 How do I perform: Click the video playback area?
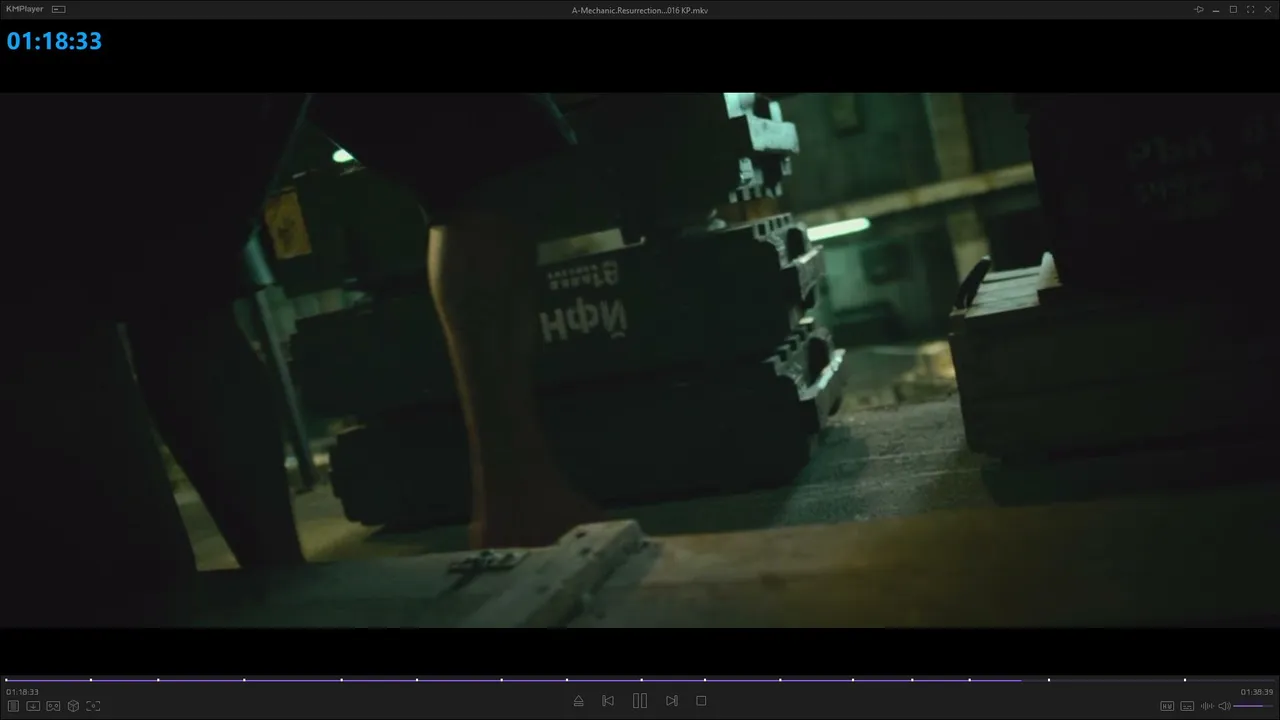tap(640, 360)
